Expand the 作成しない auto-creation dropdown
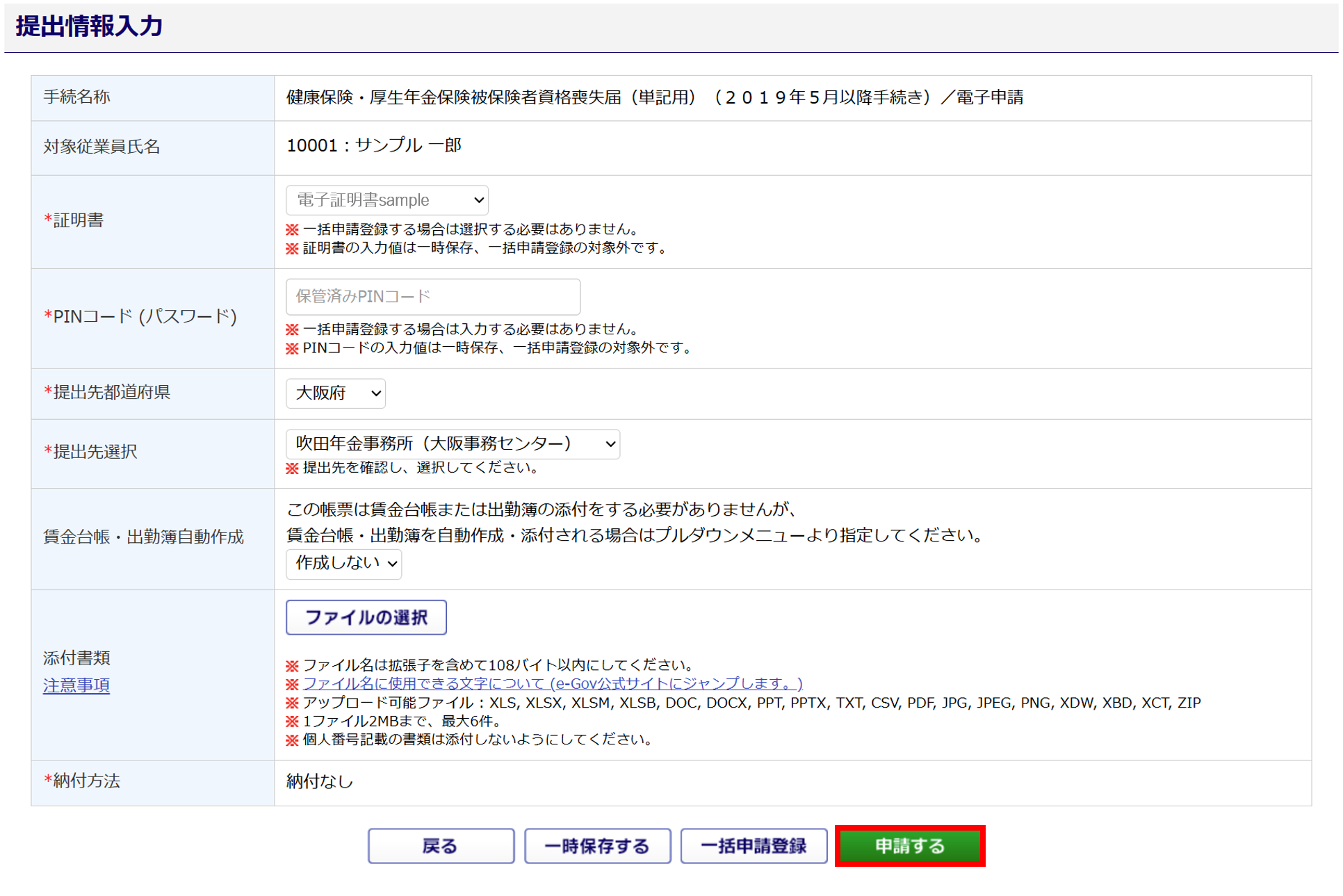Viewport: 1343px width, 896px height. pos(343,563)
